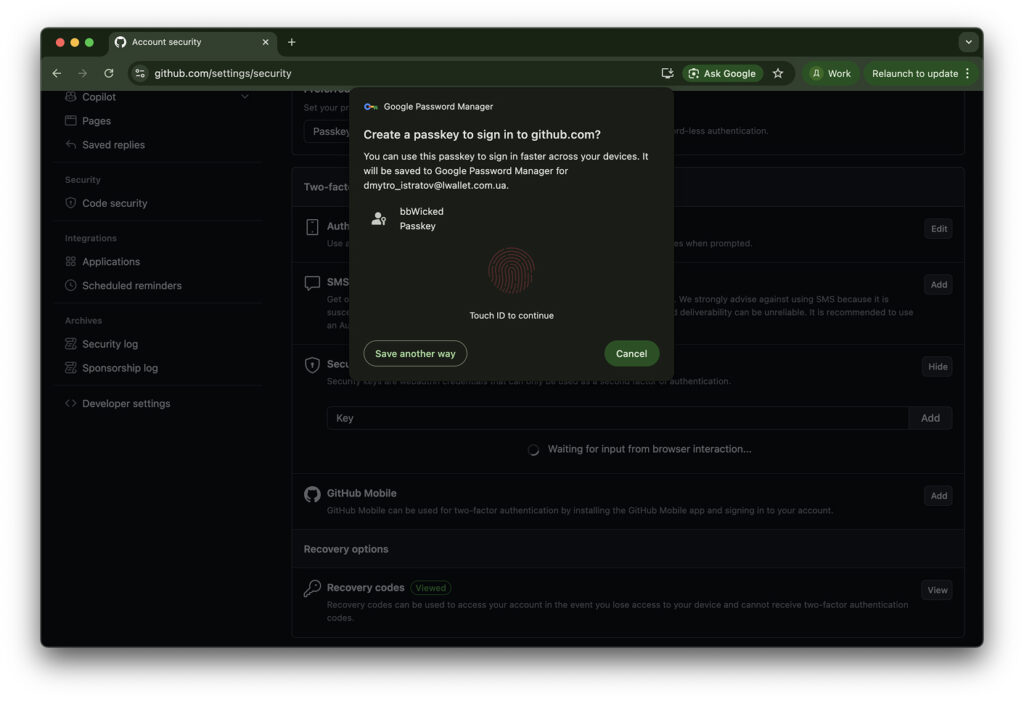This screenshot has width=1024, height=701.
Task: Open the tab search dropdown arrow
Action: pos(968,42)
